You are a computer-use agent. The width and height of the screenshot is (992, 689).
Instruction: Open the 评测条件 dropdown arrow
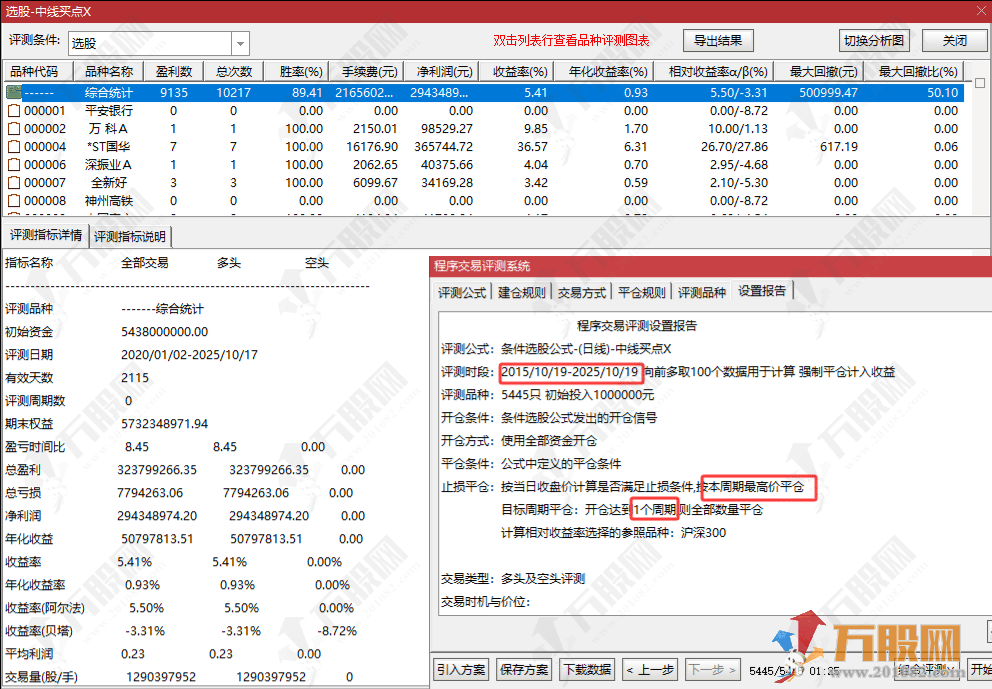click(x=240, y=44)
